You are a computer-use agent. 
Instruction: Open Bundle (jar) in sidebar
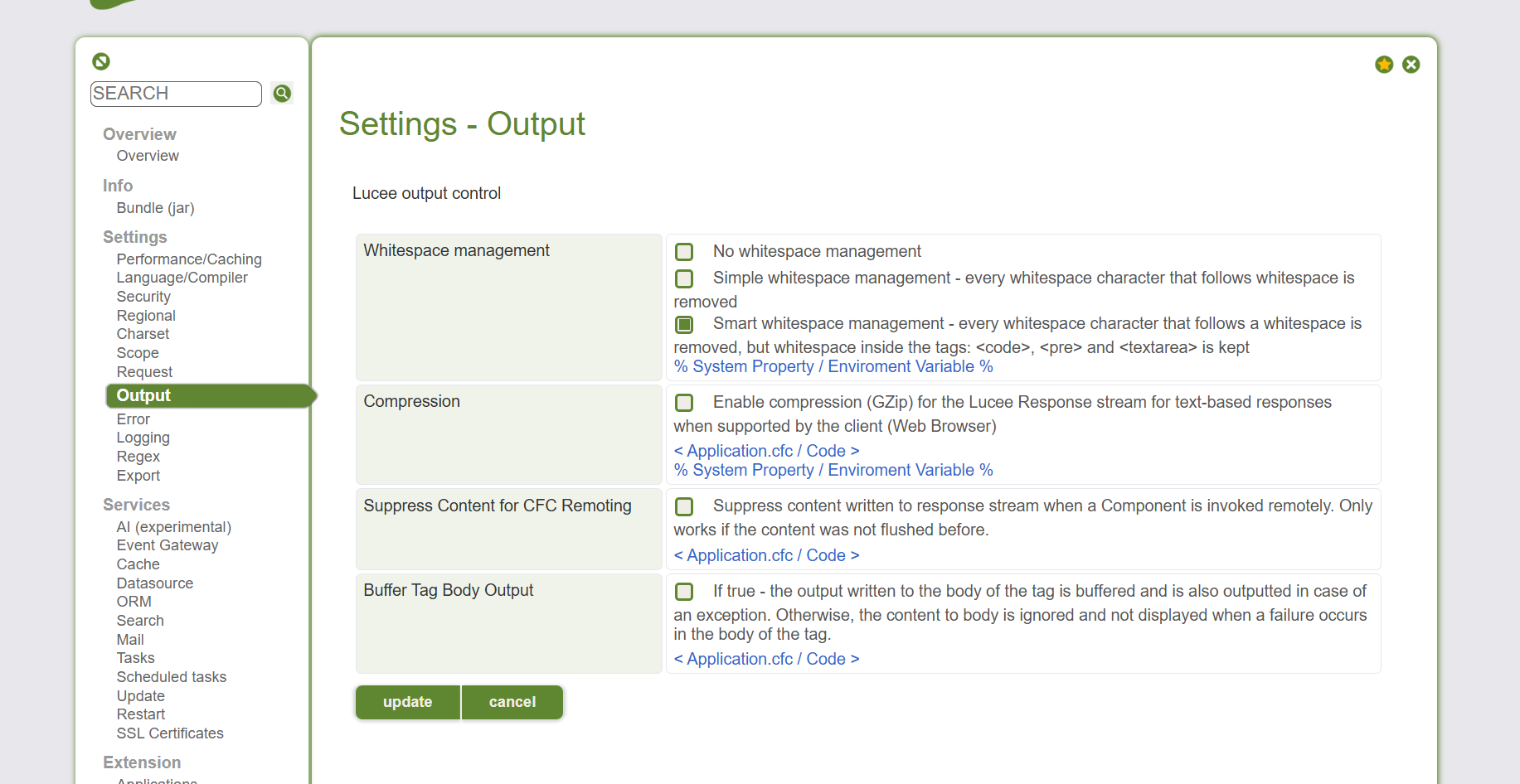point(156,208)
